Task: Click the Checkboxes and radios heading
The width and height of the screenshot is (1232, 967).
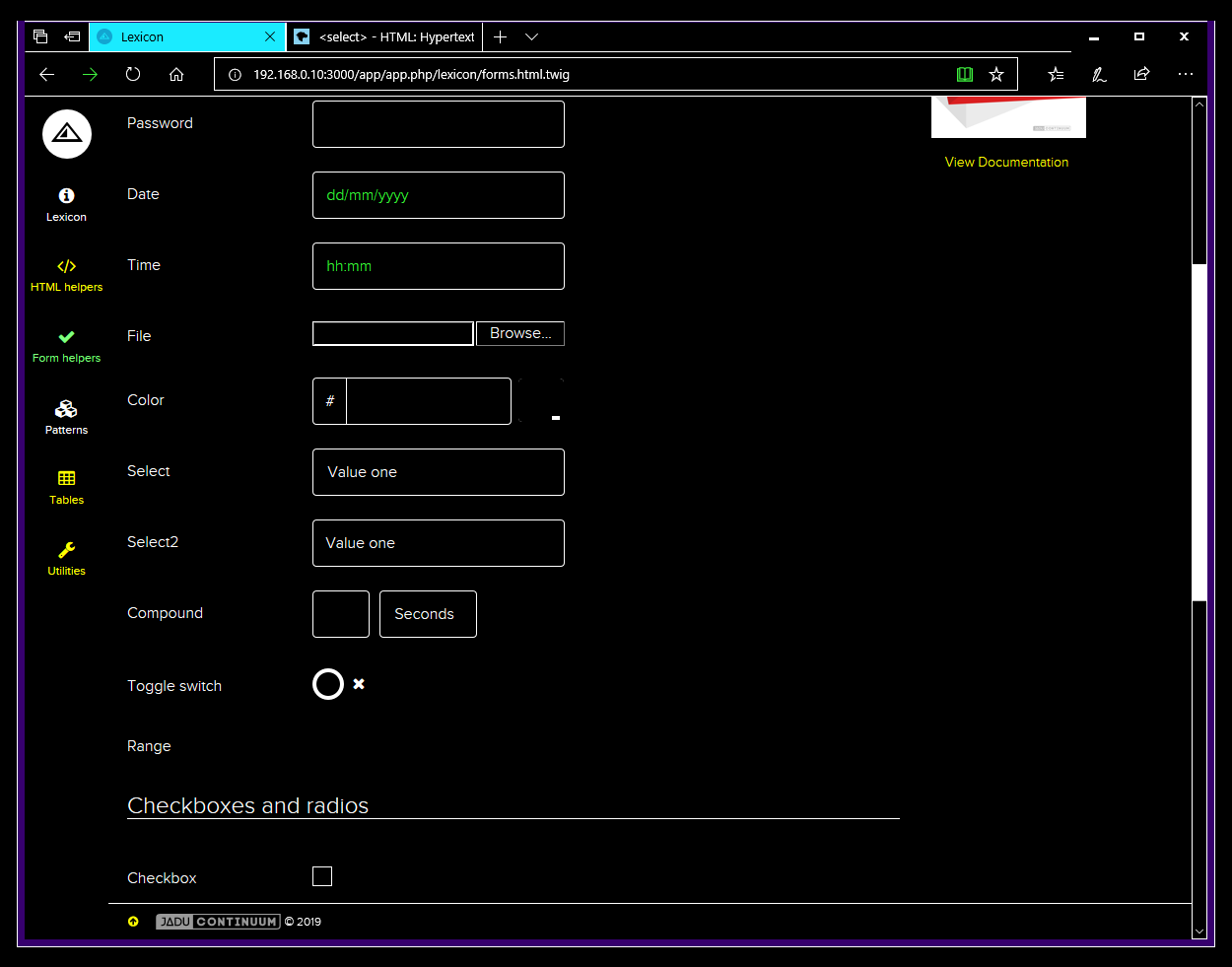Action: (x=247, y=805)
